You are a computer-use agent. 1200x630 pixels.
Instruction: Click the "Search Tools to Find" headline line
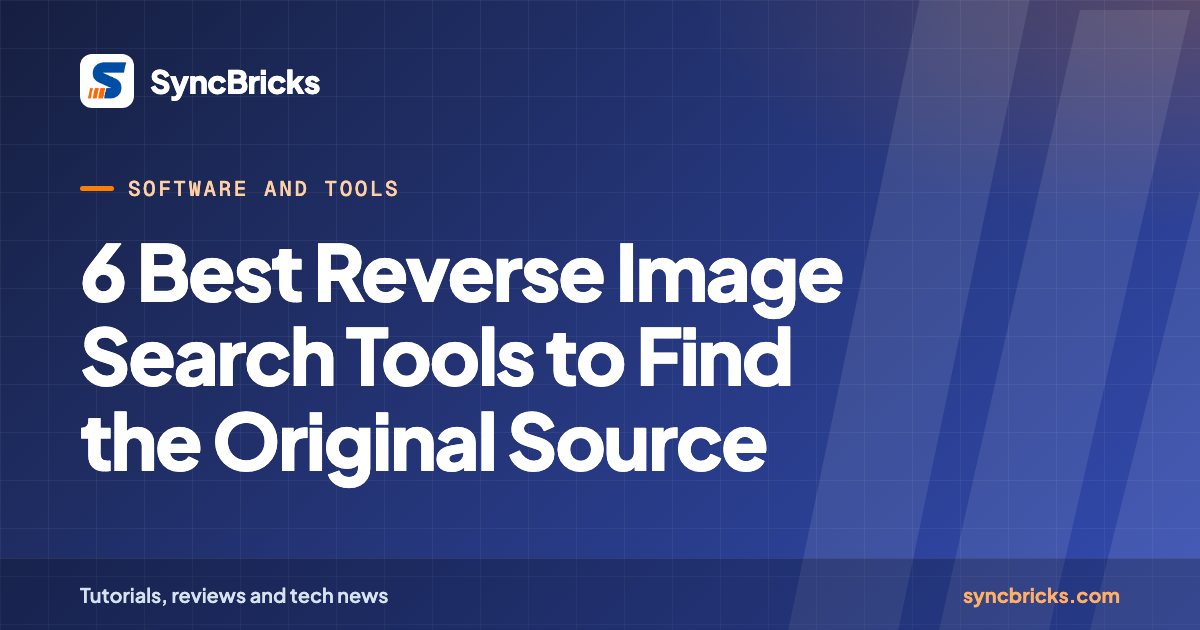(436, 360)
